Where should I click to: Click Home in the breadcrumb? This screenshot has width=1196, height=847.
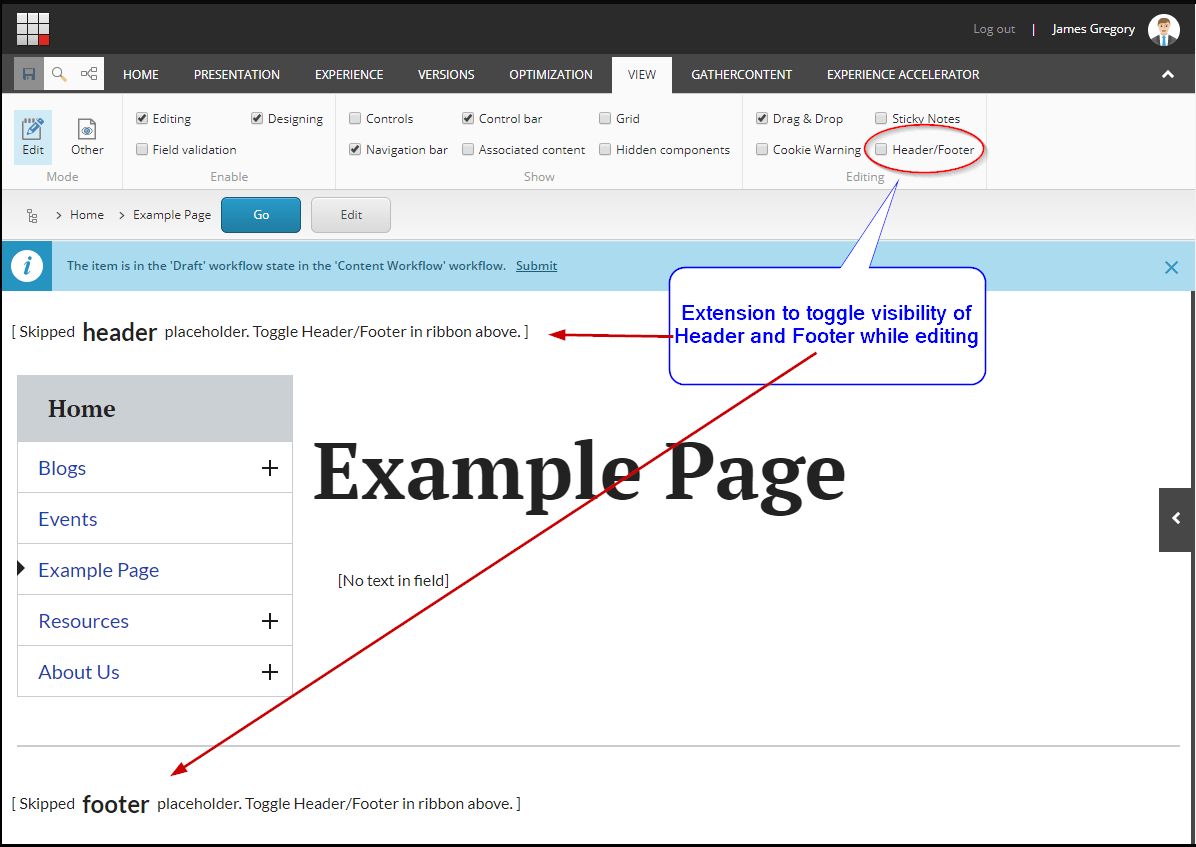coord(87,215)
